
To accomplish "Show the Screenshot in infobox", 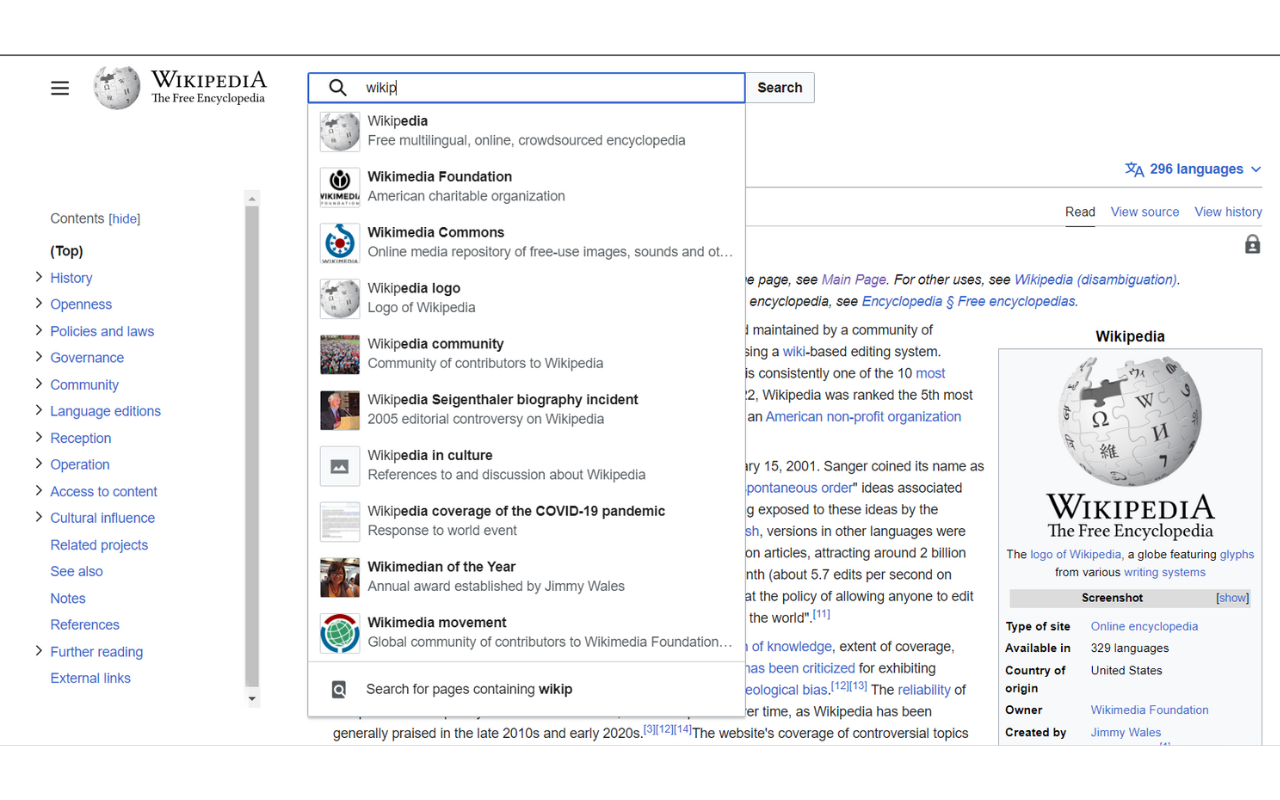I will click(1232, 598).
